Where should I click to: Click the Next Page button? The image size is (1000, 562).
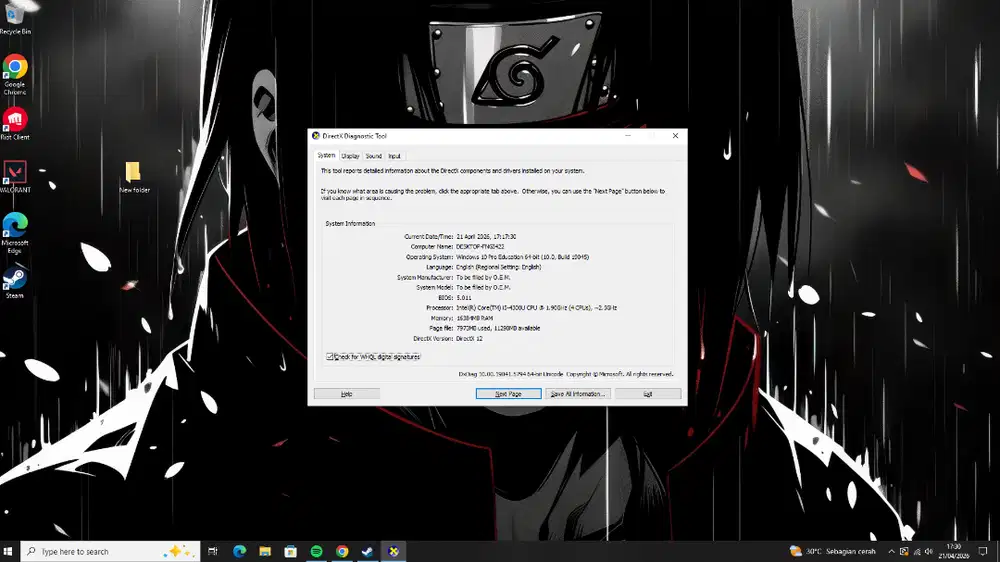(508, 394)
